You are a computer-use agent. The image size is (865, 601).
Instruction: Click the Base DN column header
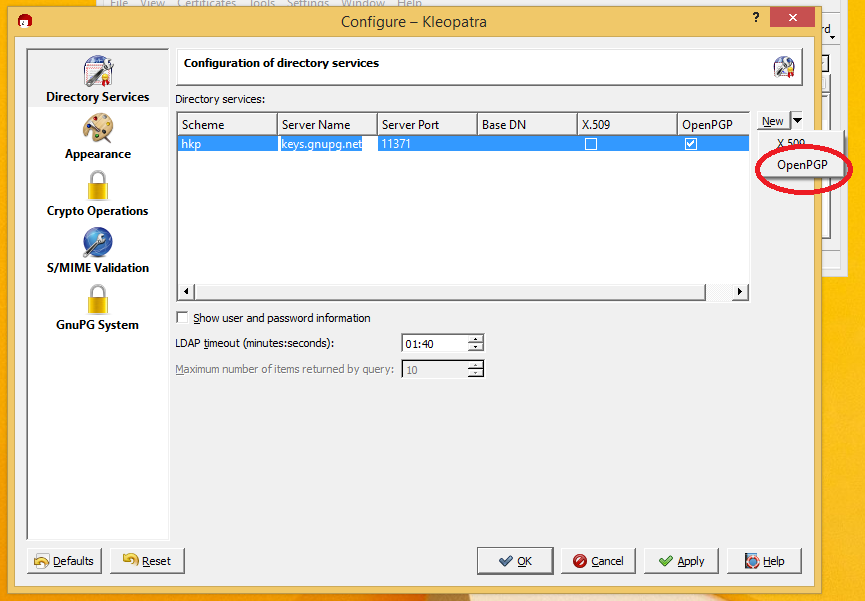pos(527,124)
